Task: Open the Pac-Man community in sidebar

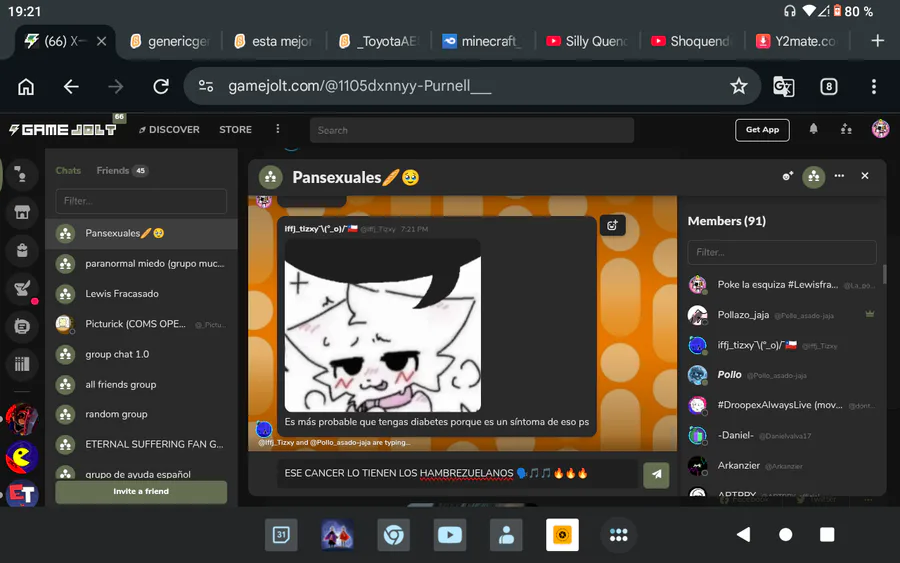Action: [22, 457]
